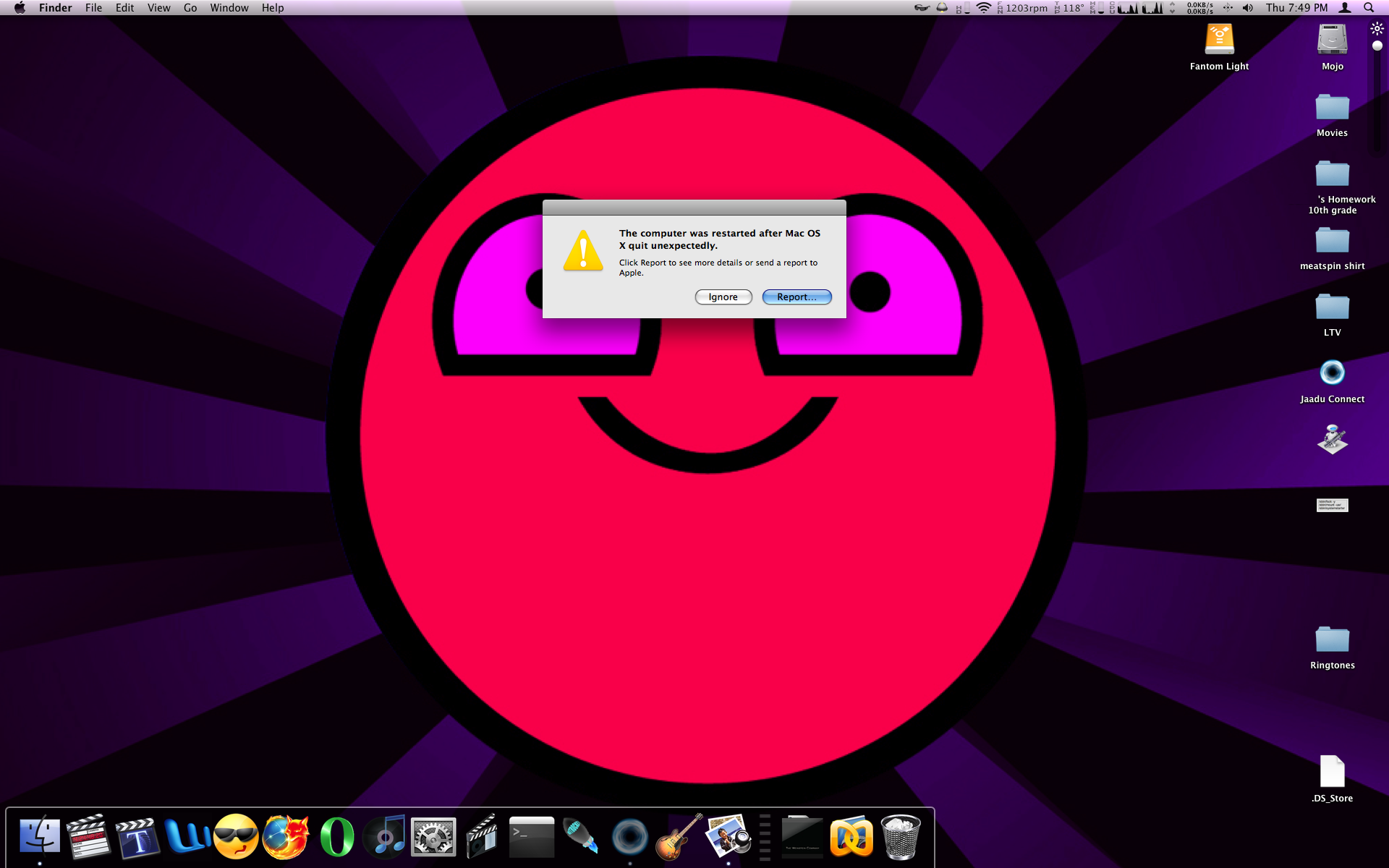Open System Preferences from the Dock
This screenshot has height=868, width=1389.
(433, 837)
